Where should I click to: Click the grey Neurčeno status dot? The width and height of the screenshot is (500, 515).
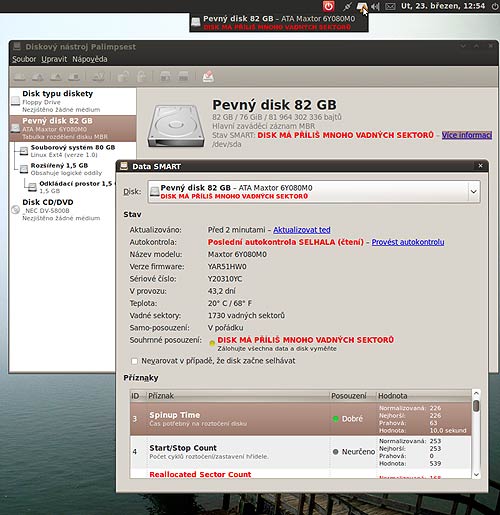pos(336,452)
